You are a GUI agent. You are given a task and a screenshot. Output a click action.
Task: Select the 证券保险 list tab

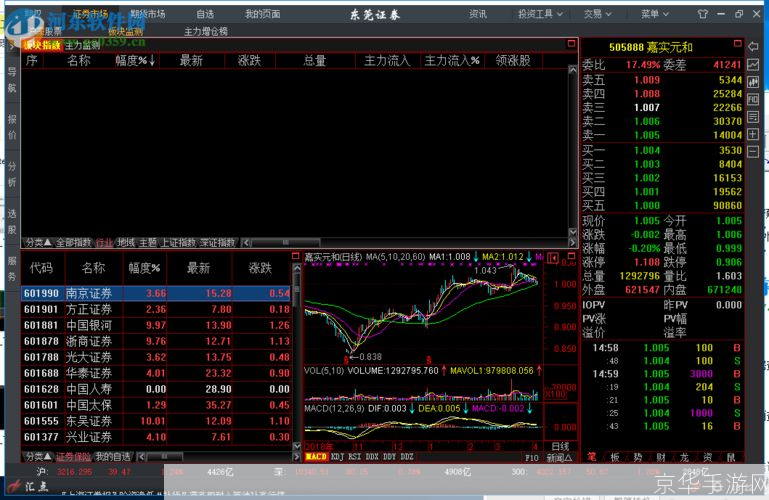coord(73,457)
